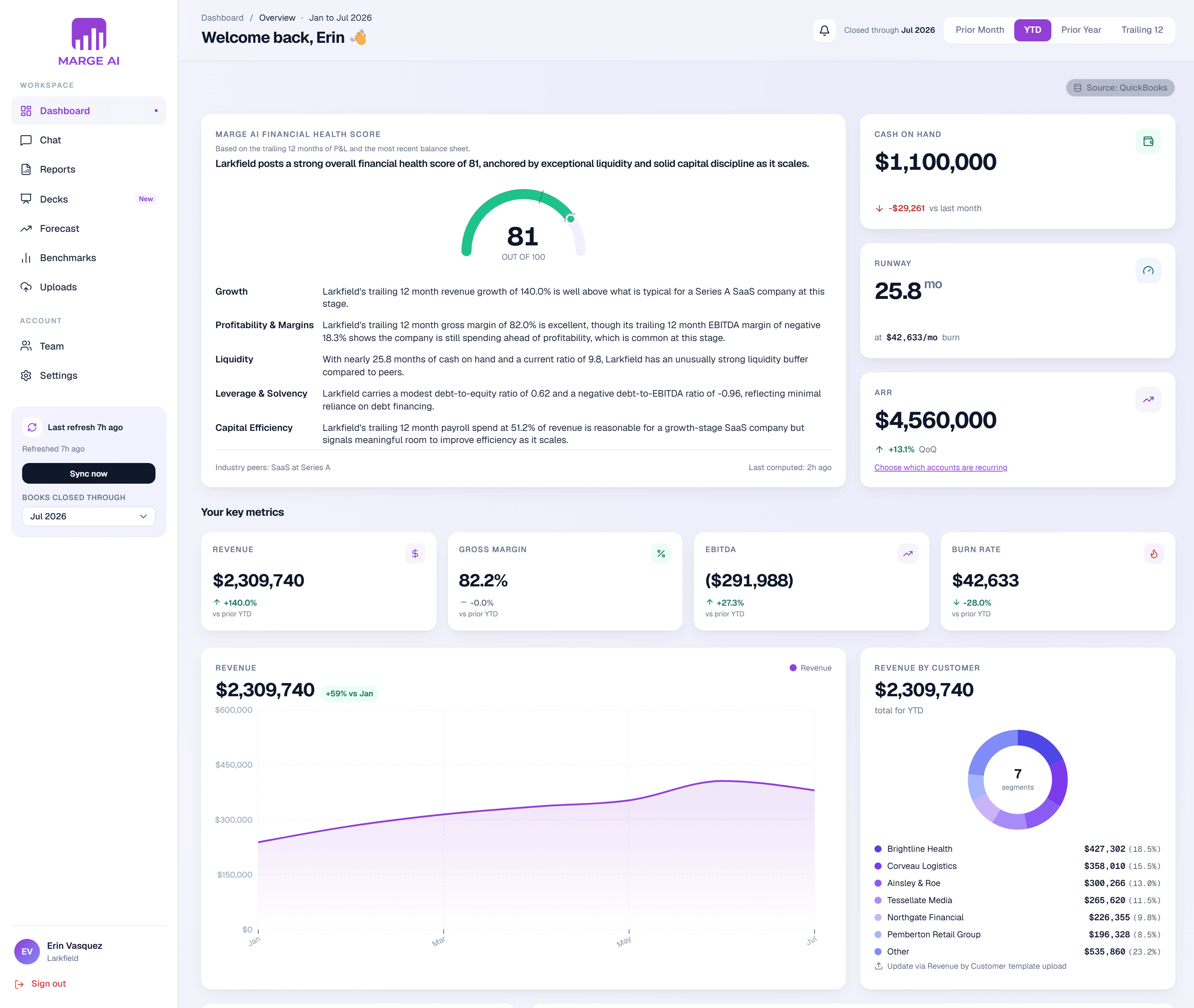Screen dimensions: 1194x1008
Task: Click the revenue area chart line
Action: (536, 806)
